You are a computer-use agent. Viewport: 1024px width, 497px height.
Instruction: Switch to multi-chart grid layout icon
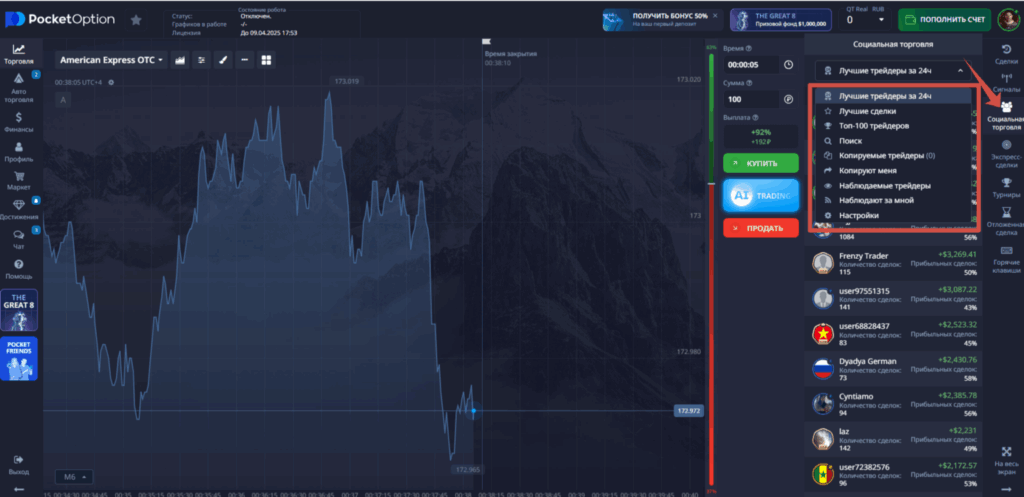click(266, 60)
